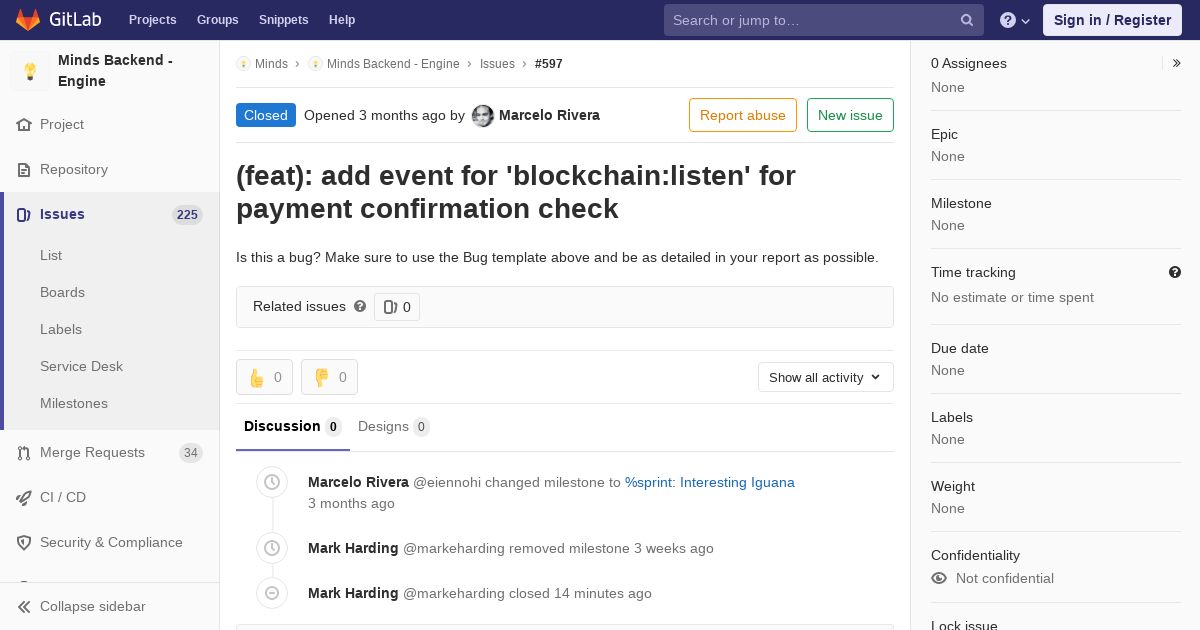
Task: Click the closed status icon in activity
Action: tap(272, 593)
